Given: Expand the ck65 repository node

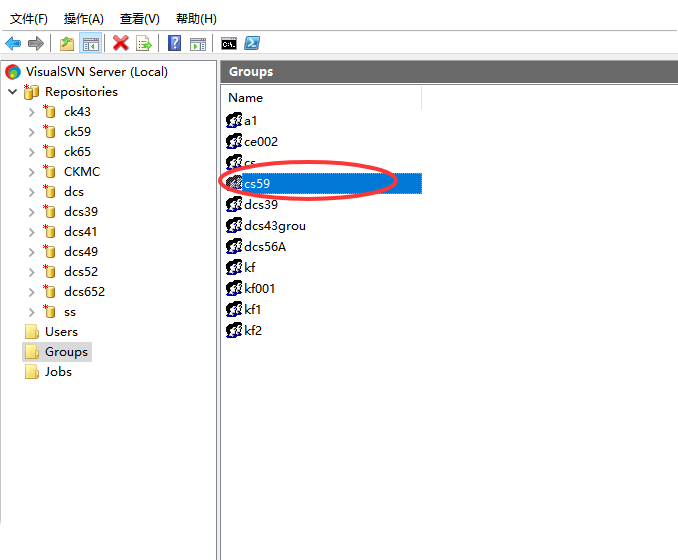Looking at the screenshot, I should click(31, 152).
